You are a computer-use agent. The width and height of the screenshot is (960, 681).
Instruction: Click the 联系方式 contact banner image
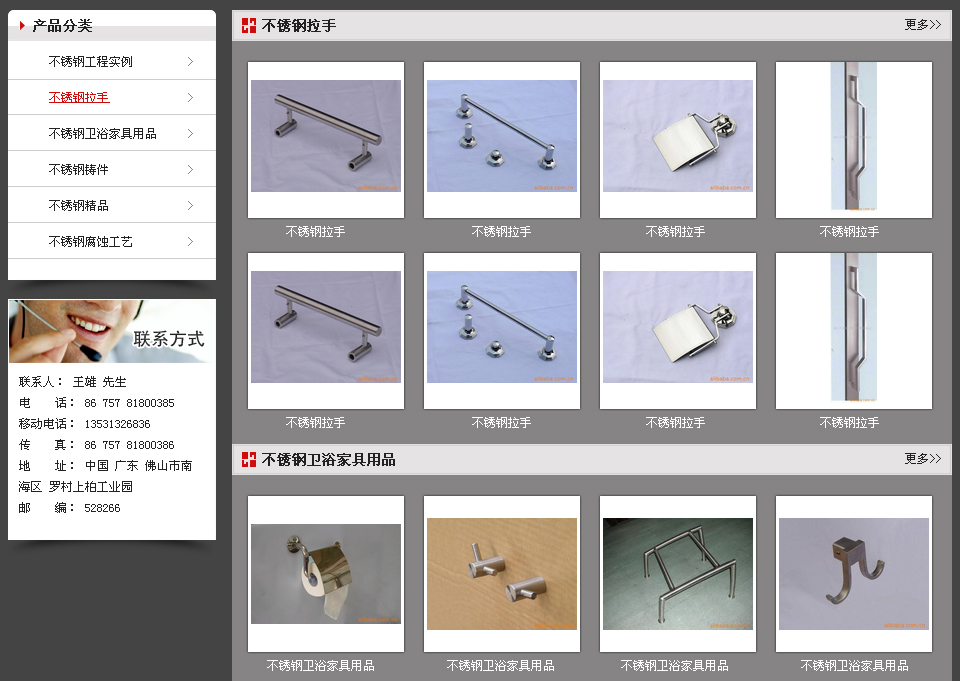pos(112,332)
